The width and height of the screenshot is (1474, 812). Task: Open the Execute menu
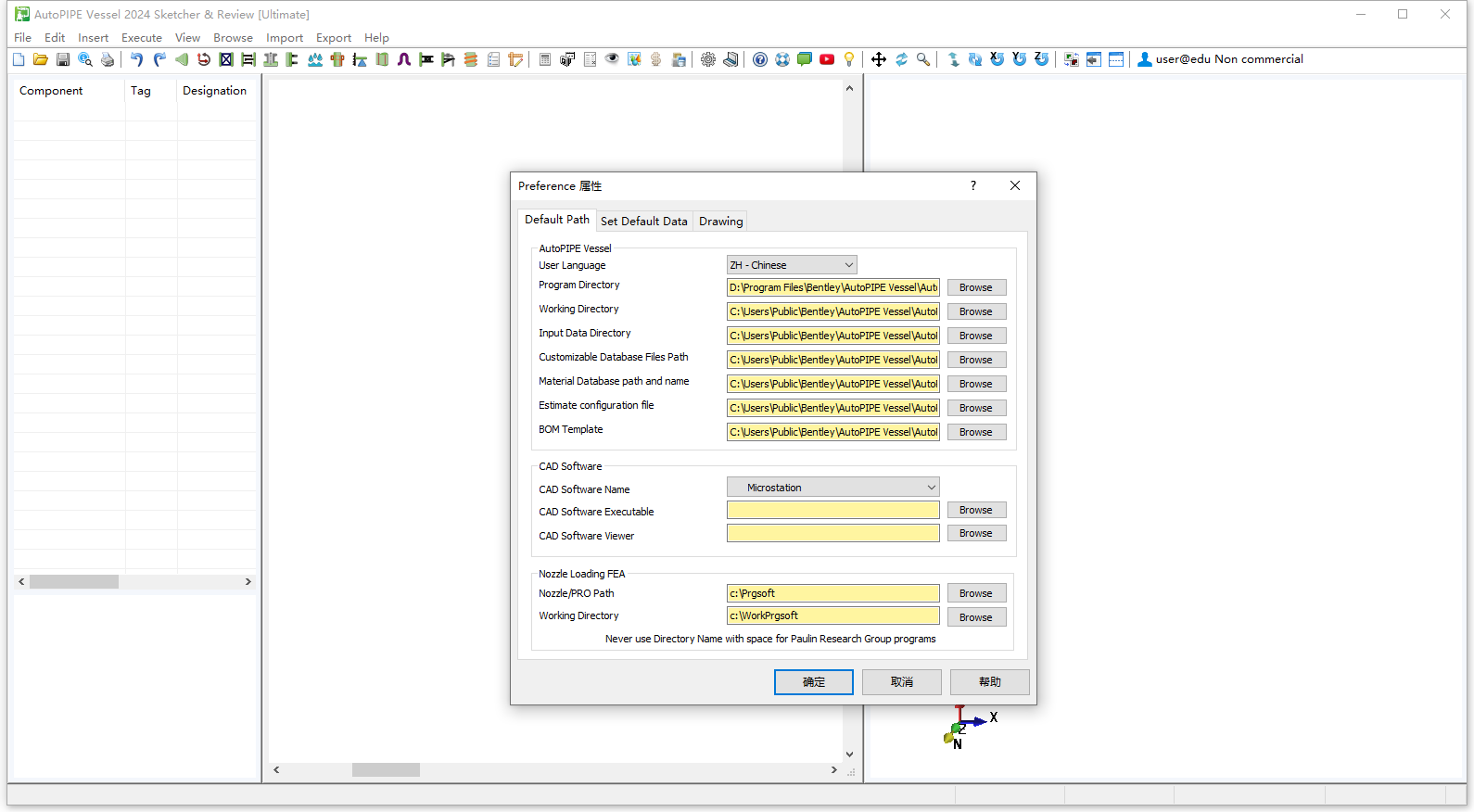point(142,38)
